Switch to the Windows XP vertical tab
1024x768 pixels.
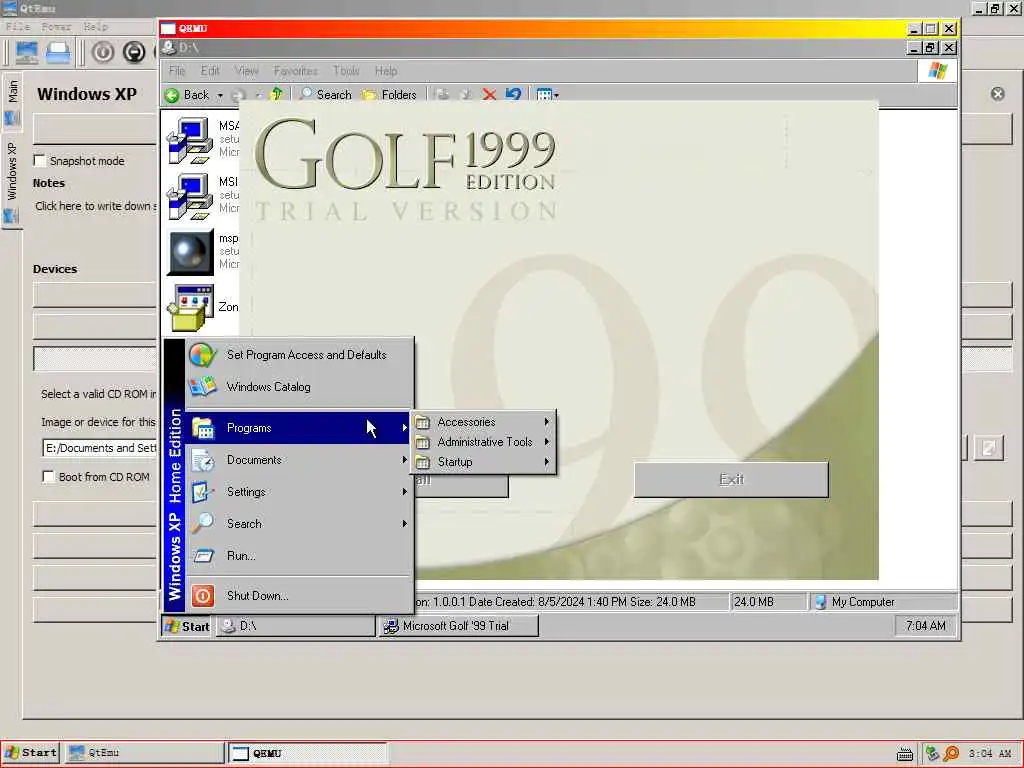(12, 181)
